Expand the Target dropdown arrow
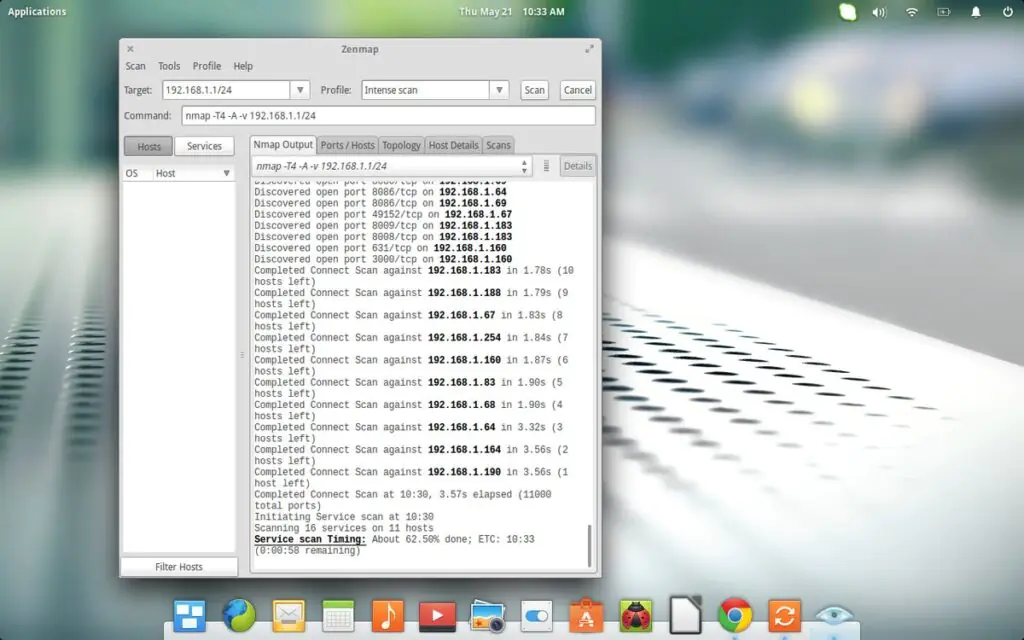The width and height of the screenshot is (1024, 640). [x=299, y=90]
